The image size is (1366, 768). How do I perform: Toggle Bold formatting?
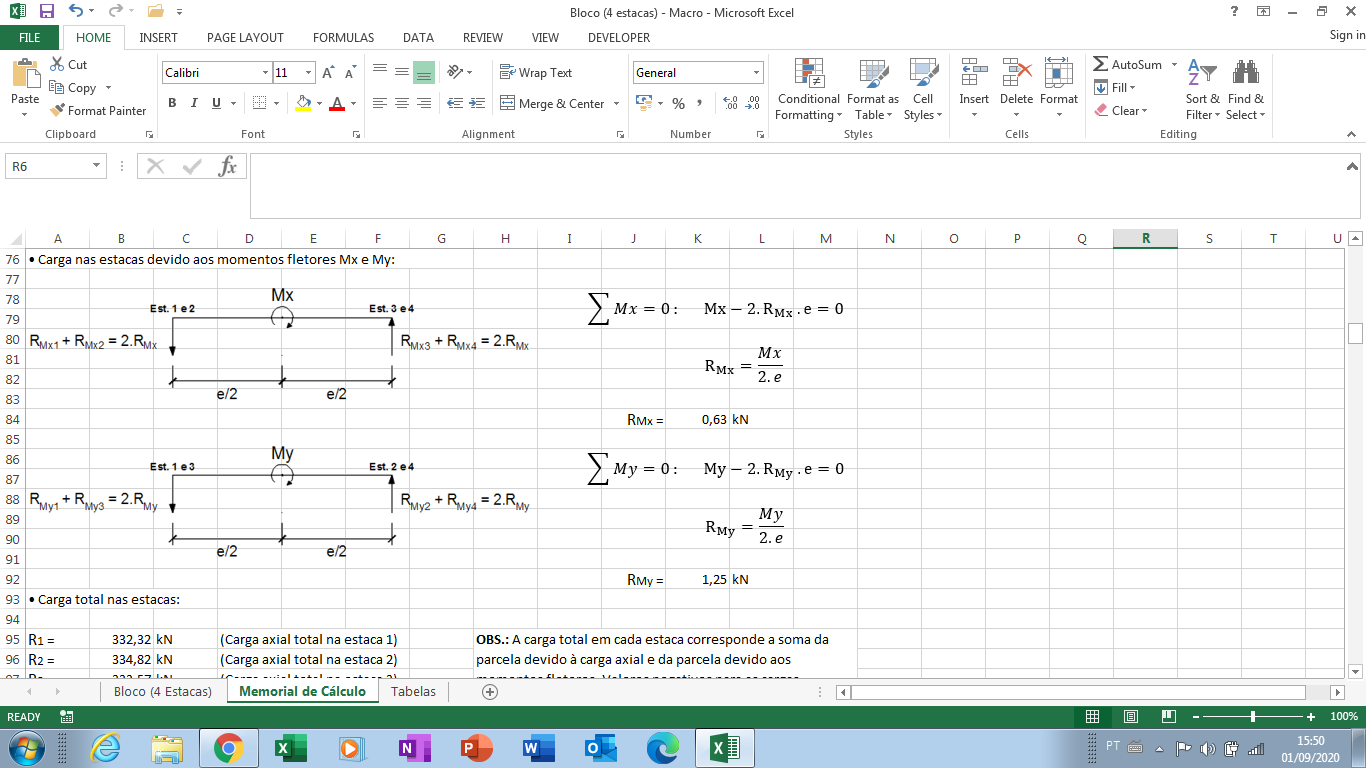(x=172, y=103)
